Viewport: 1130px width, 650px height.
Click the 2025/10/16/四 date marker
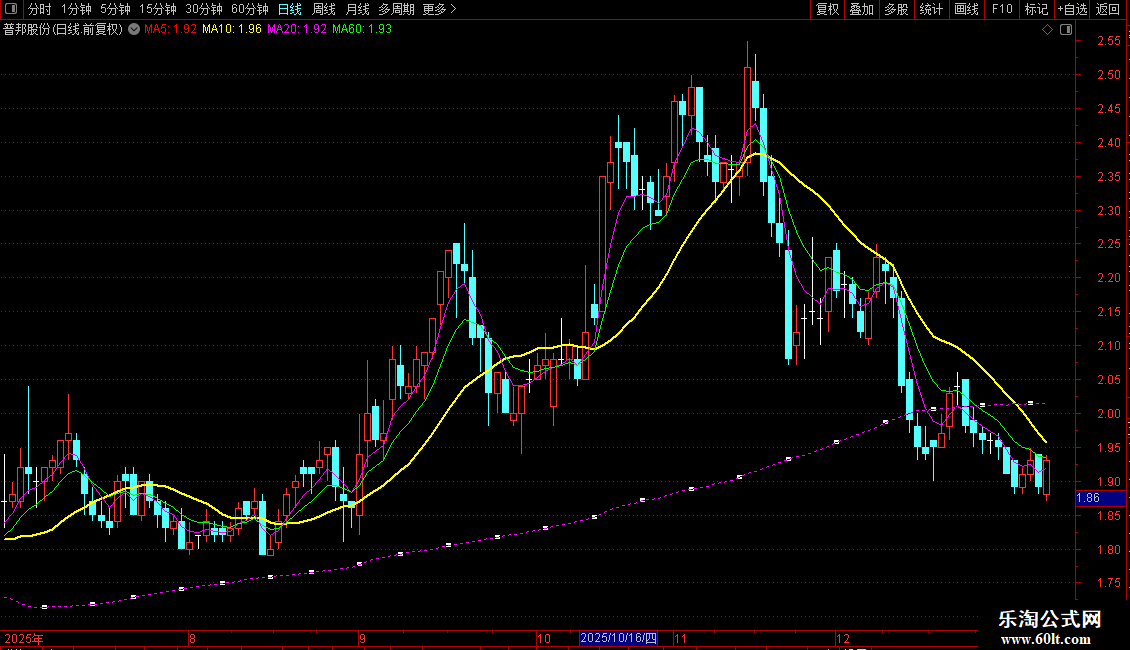pyautogui.click(x=618, y=638)
